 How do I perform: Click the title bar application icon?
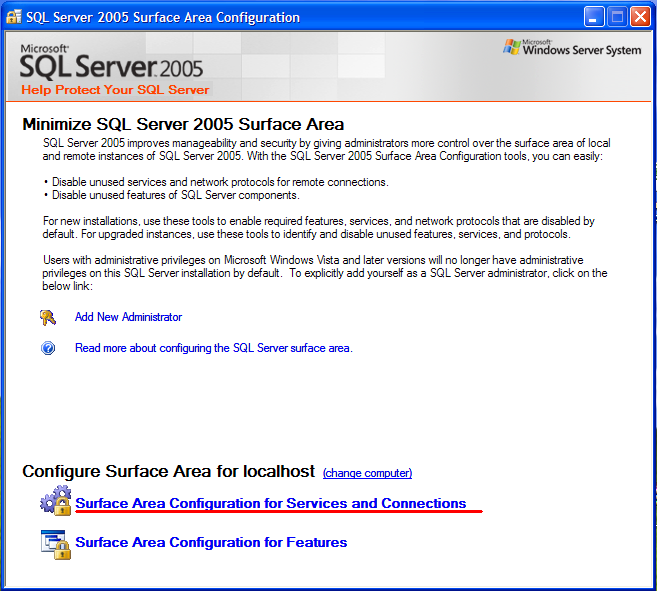click(x=13, y=17)
